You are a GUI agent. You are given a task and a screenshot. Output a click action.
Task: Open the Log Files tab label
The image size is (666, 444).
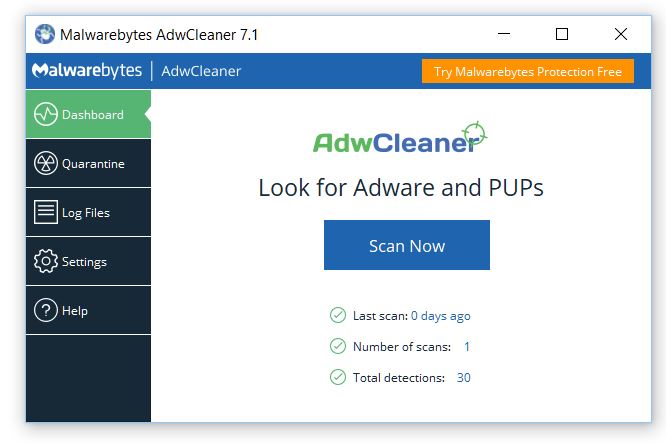[x=86, y=213]
